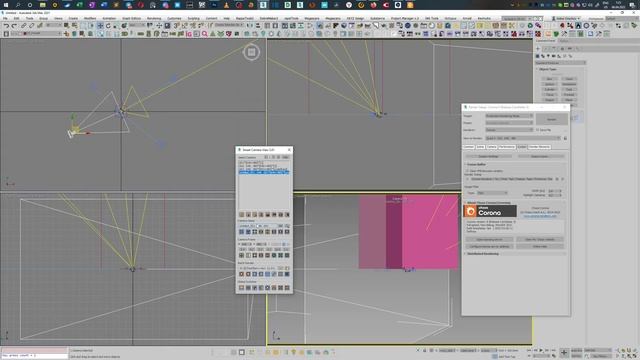Expand the Distributed Rendering rollout
Viewport: 640px width, 360px height.
482,253
